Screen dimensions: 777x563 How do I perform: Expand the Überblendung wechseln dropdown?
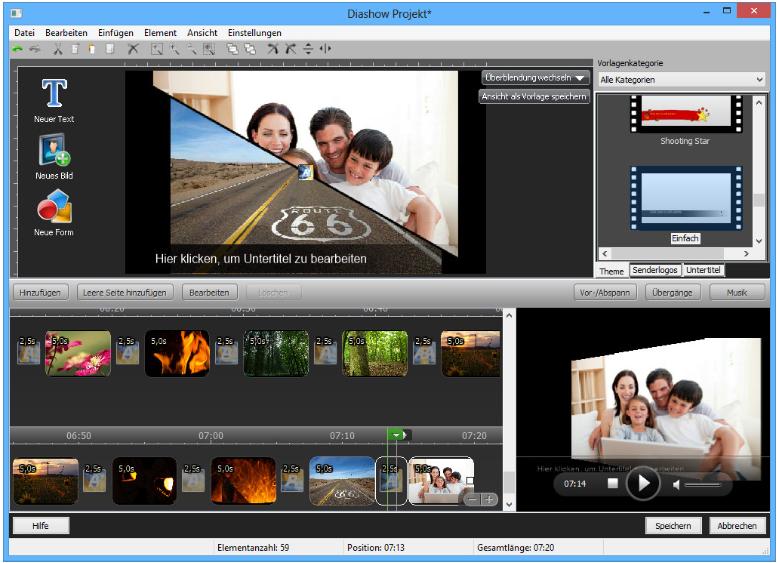535,77
